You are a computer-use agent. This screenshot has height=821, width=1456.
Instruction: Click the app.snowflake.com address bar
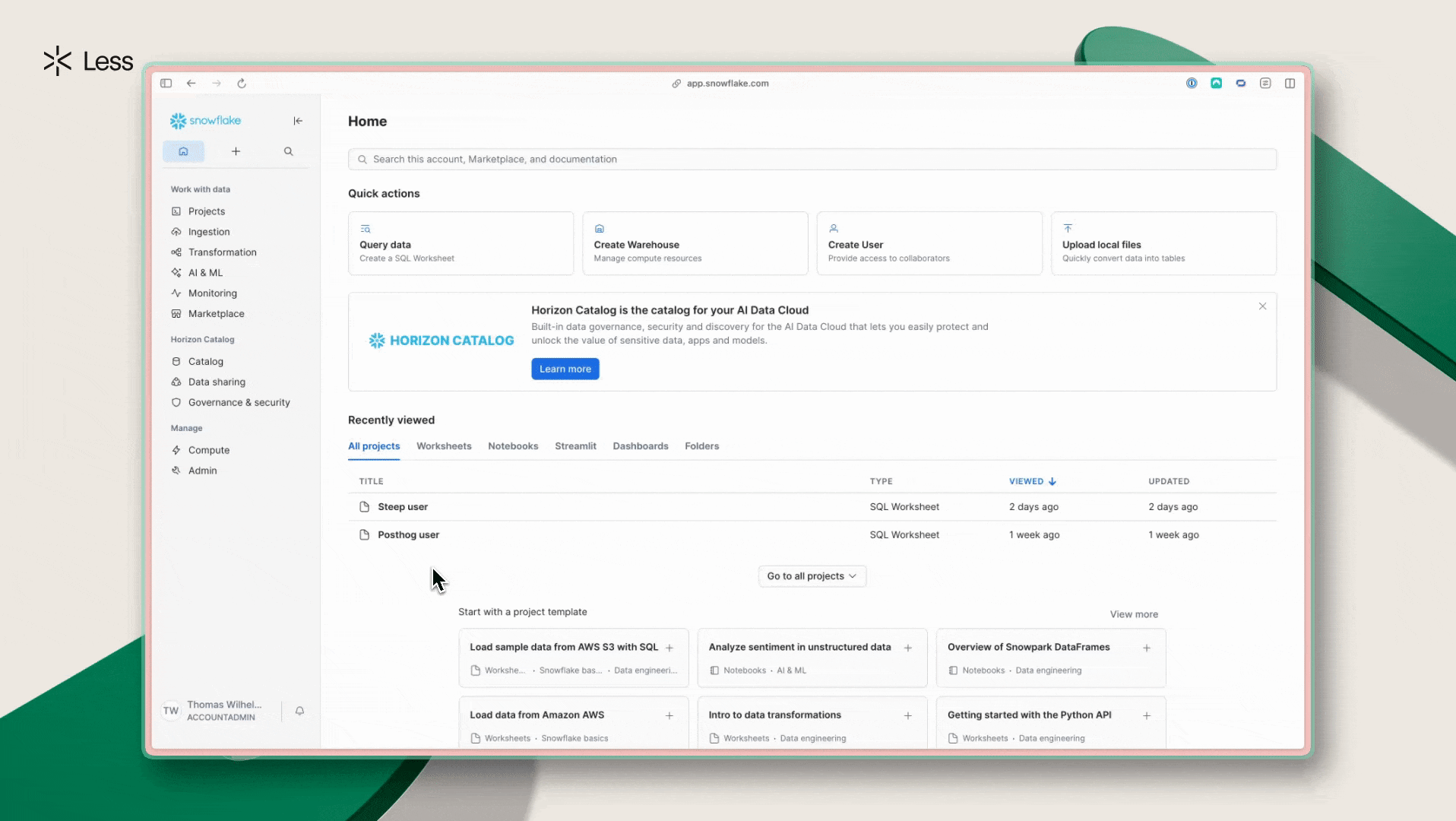(x=720, y=84)
